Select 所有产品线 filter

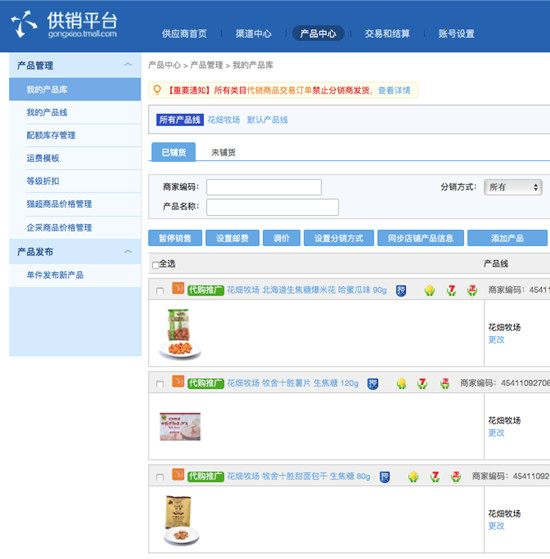pos(180,120)
